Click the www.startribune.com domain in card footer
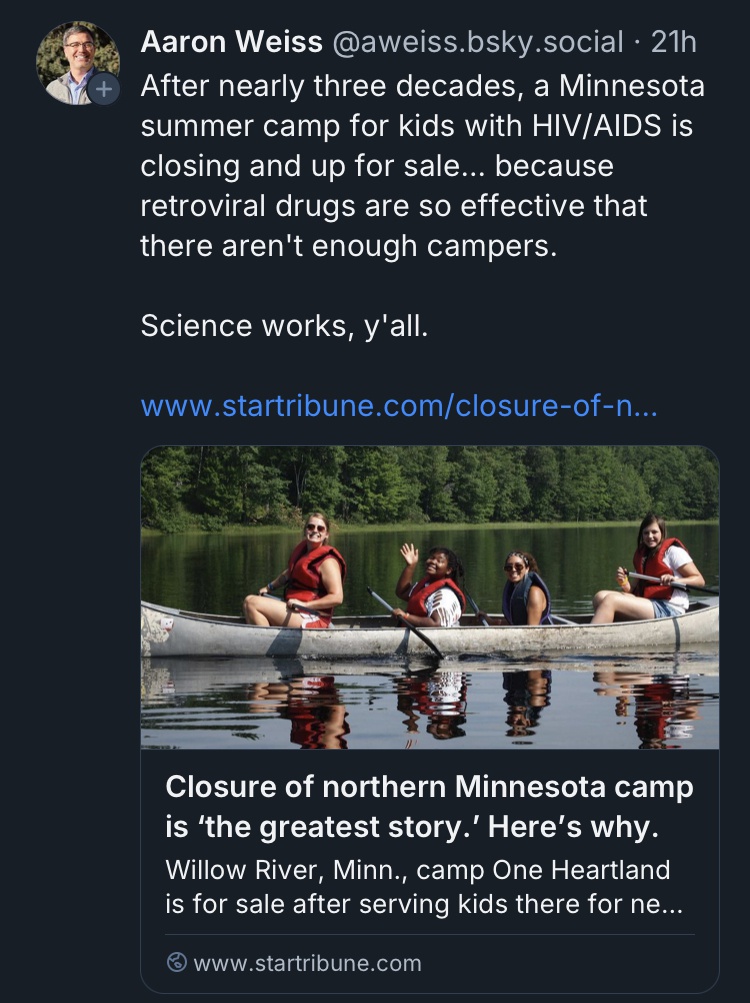This screenshot has width=750, height=1003. (307, 963)
